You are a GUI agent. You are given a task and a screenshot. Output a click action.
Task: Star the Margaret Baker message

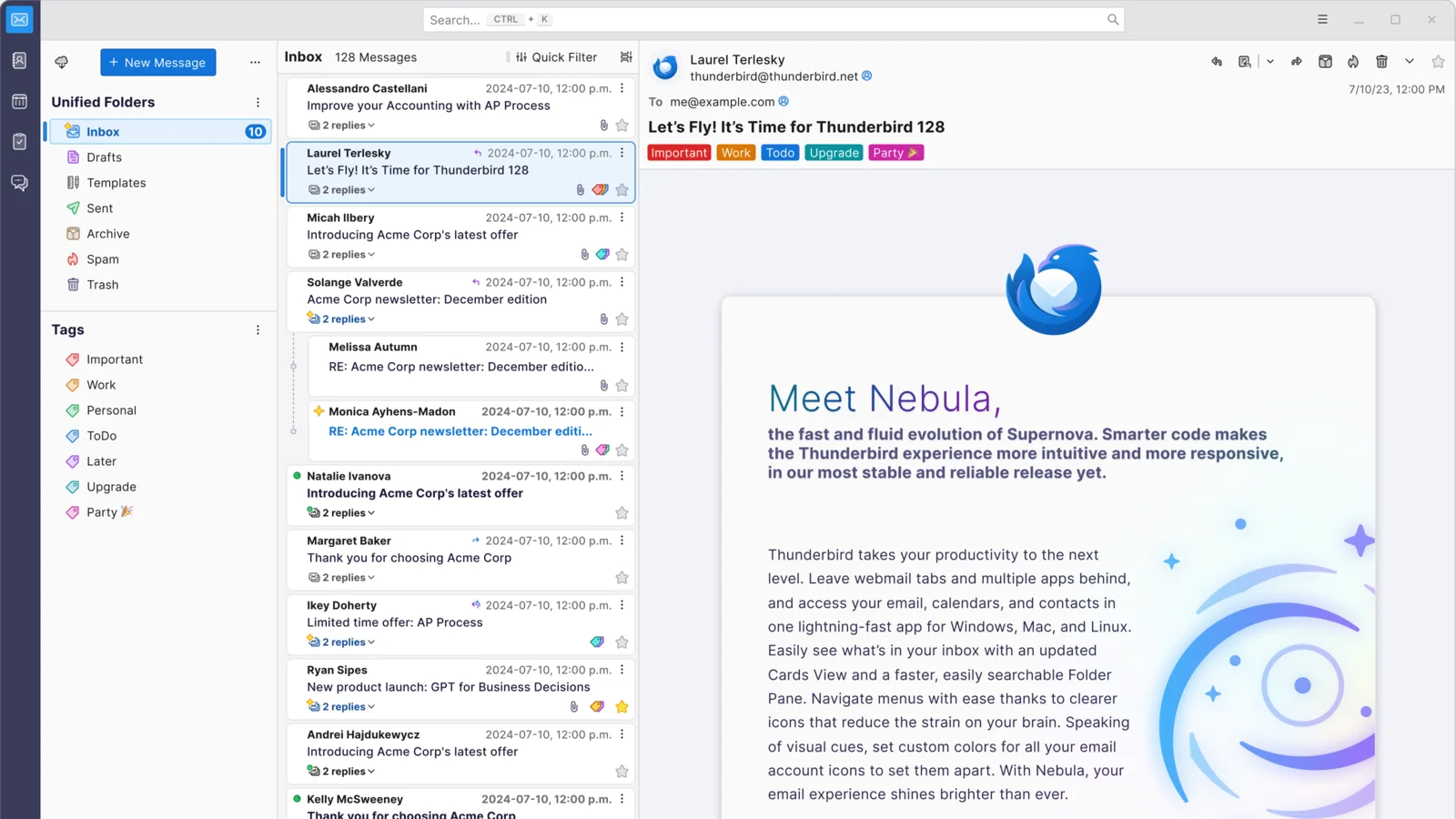coord(622,578)
